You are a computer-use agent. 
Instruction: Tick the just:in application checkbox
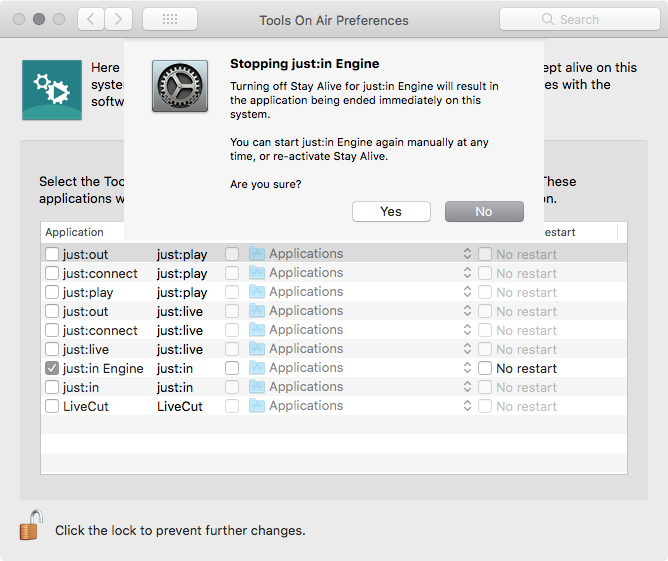coord(52,387)
